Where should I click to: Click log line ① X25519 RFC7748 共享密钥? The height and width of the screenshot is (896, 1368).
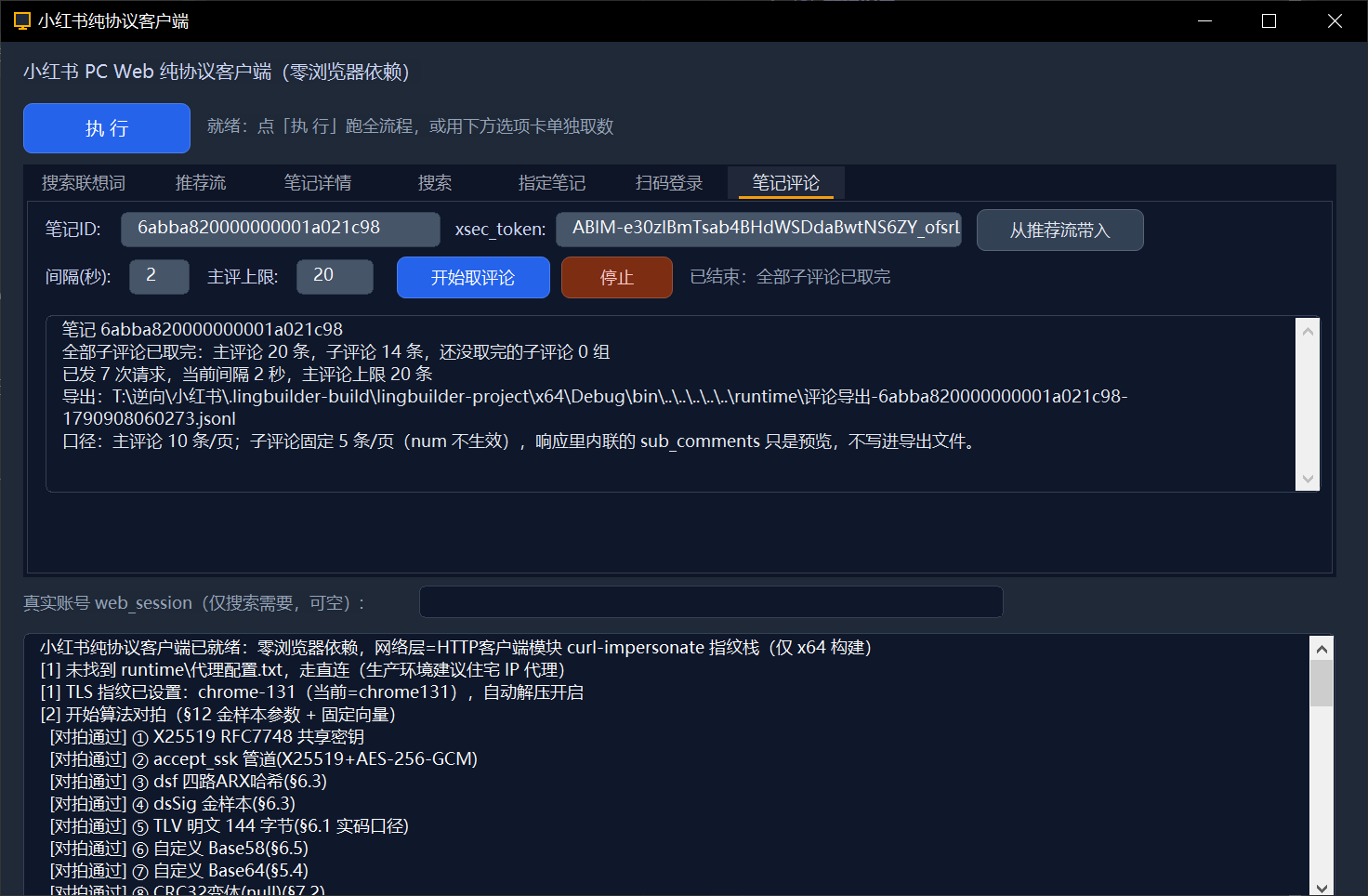click(206, 736)
